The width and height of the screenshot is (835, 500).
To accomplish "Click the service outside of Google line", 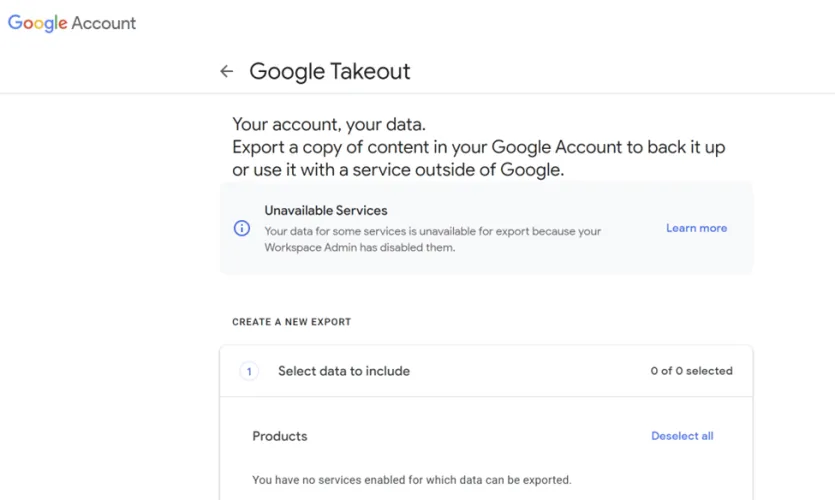I will pos(398,170).
